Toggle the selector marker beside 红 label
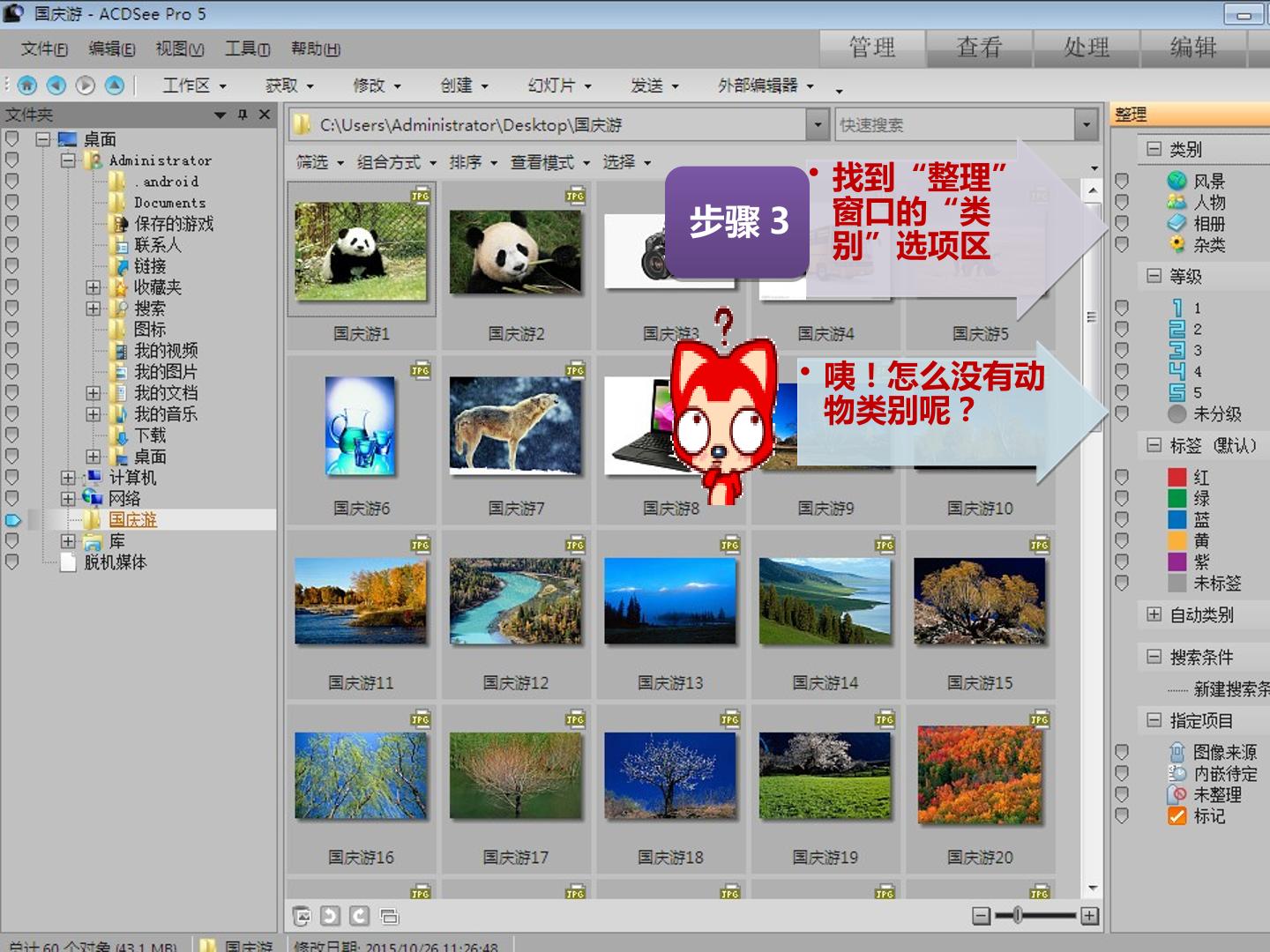The image size is (1270, 952). pyautogui.click(x=1122, y=477)
